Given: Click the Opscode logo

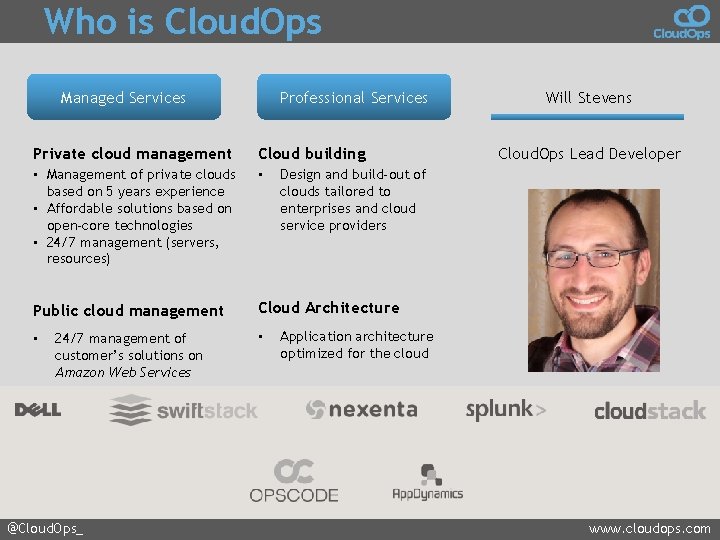Looking at the screenshot, I should [x=294, y=480].
